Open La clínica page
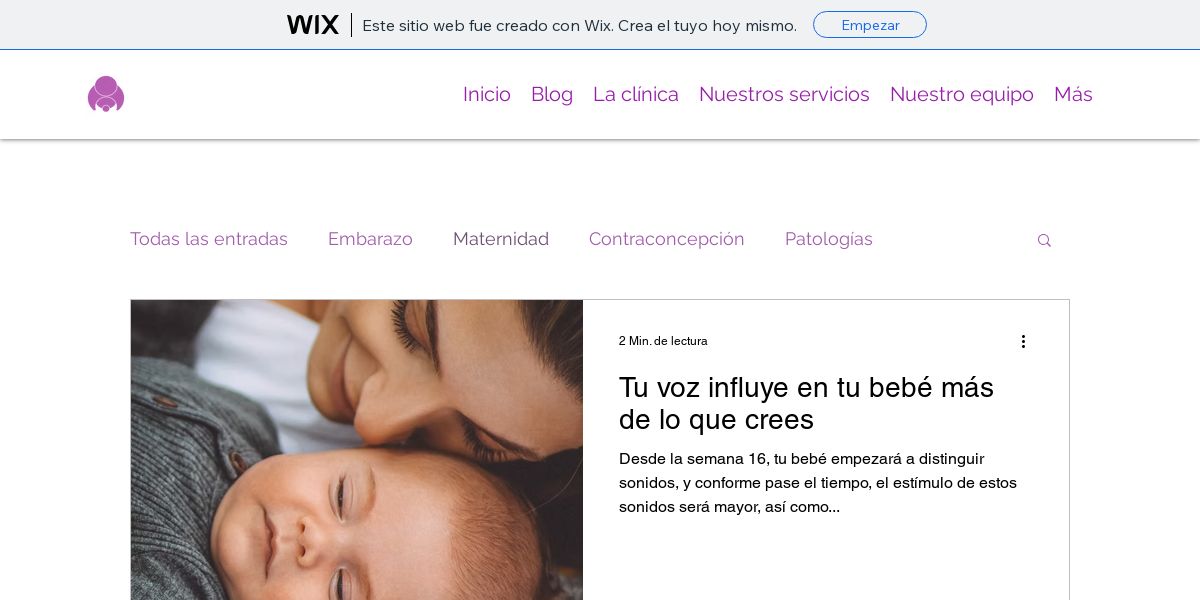This screenshot has height=600, width=1200. pos(636,94)
